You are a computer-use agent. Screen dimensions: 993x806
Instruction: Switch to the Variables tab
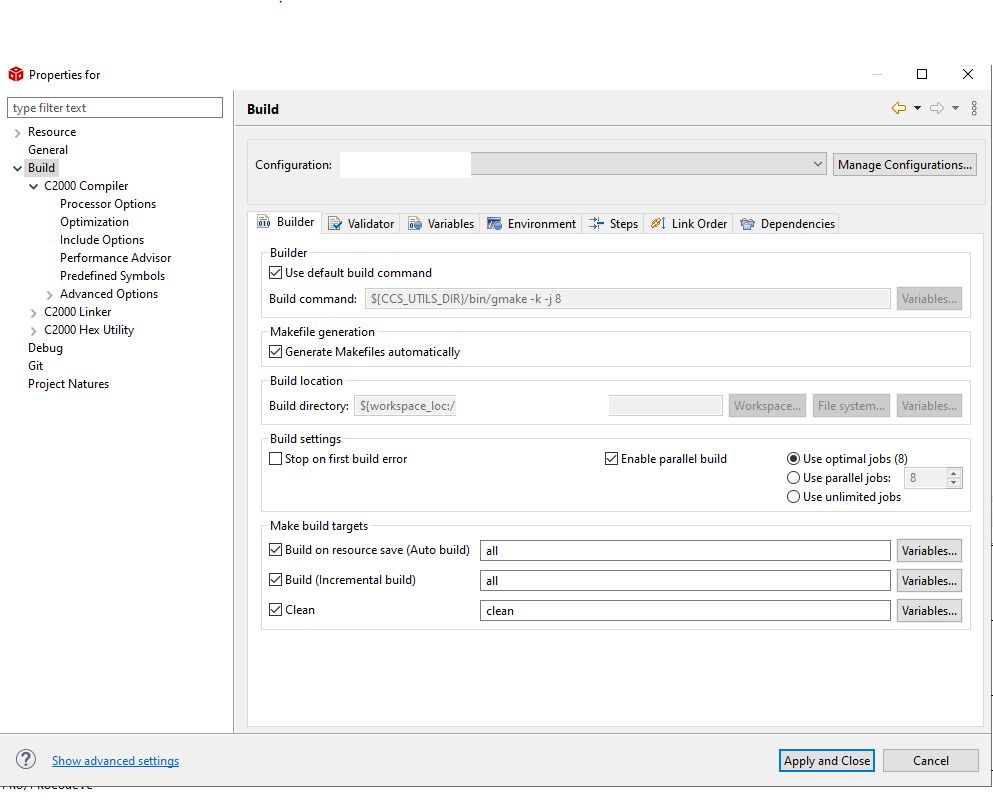click(441, 224)
